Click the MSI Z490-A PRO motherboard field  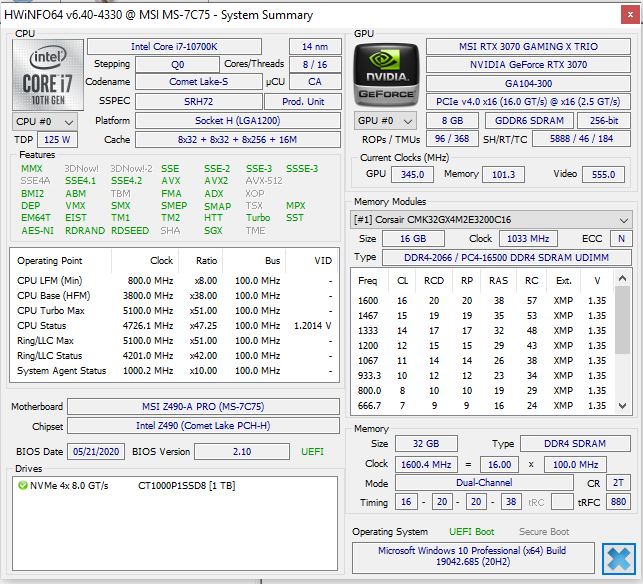[203, 407]
